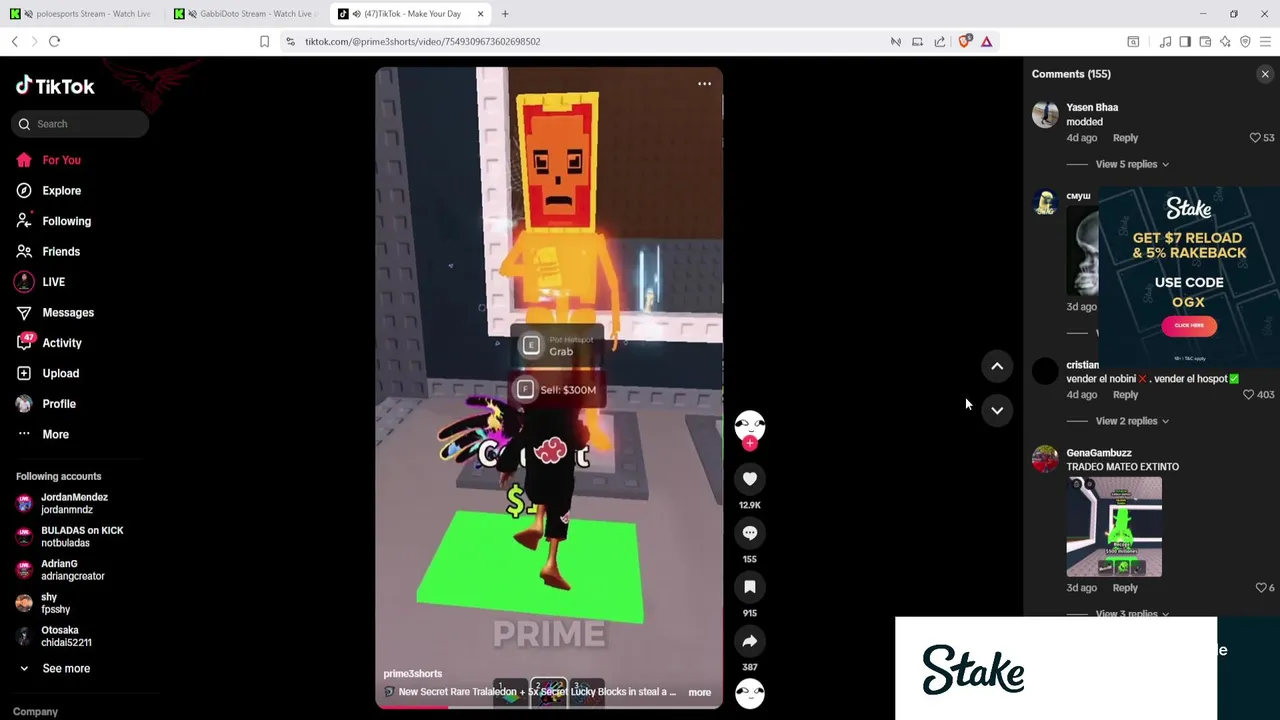Image resolution: width=1280 pixels, height=720 pixels.
Task: Switch to GabbiDoto Stream tab
Action: pos(247,14)
